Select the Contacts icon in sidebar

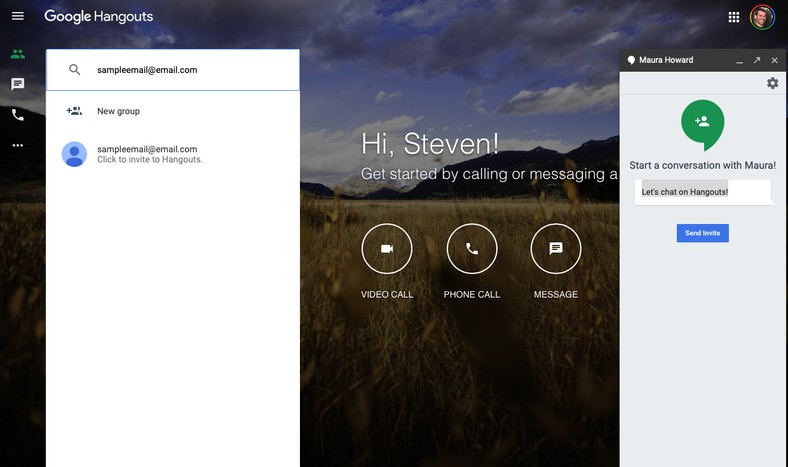pos(17,54)
